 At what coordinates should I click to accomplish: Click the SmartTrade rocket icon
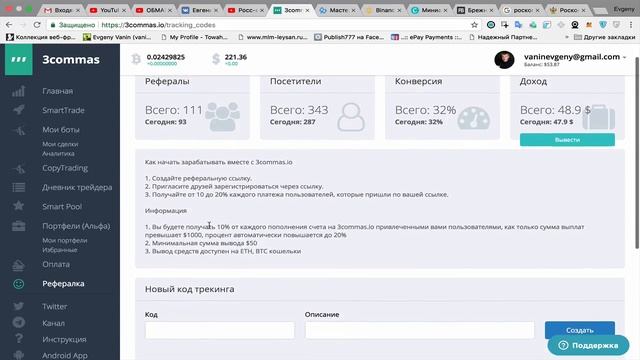18,110
